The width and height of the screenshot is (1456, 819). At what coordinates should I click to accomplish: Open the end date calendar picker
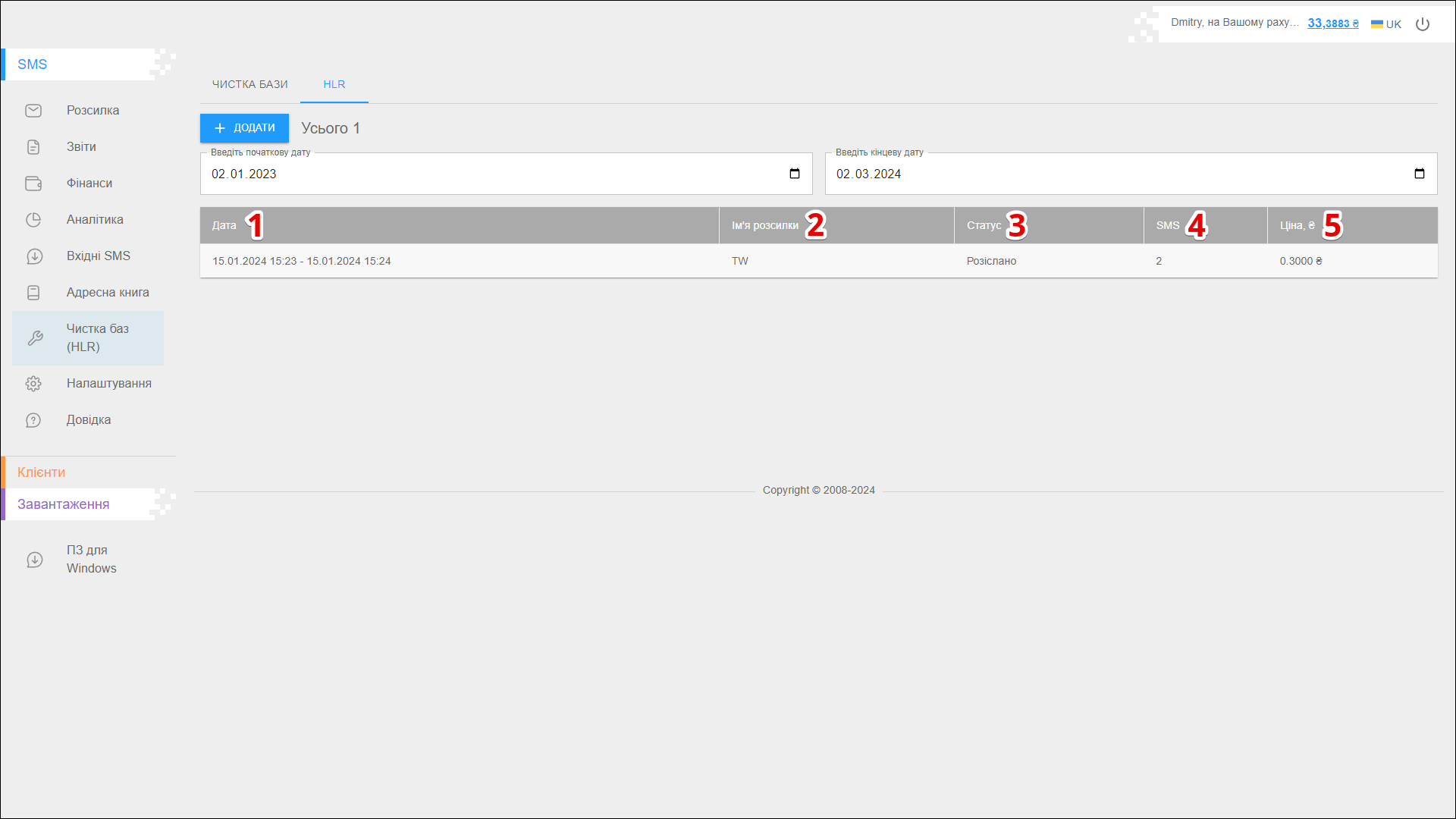tap(1419, 174)
